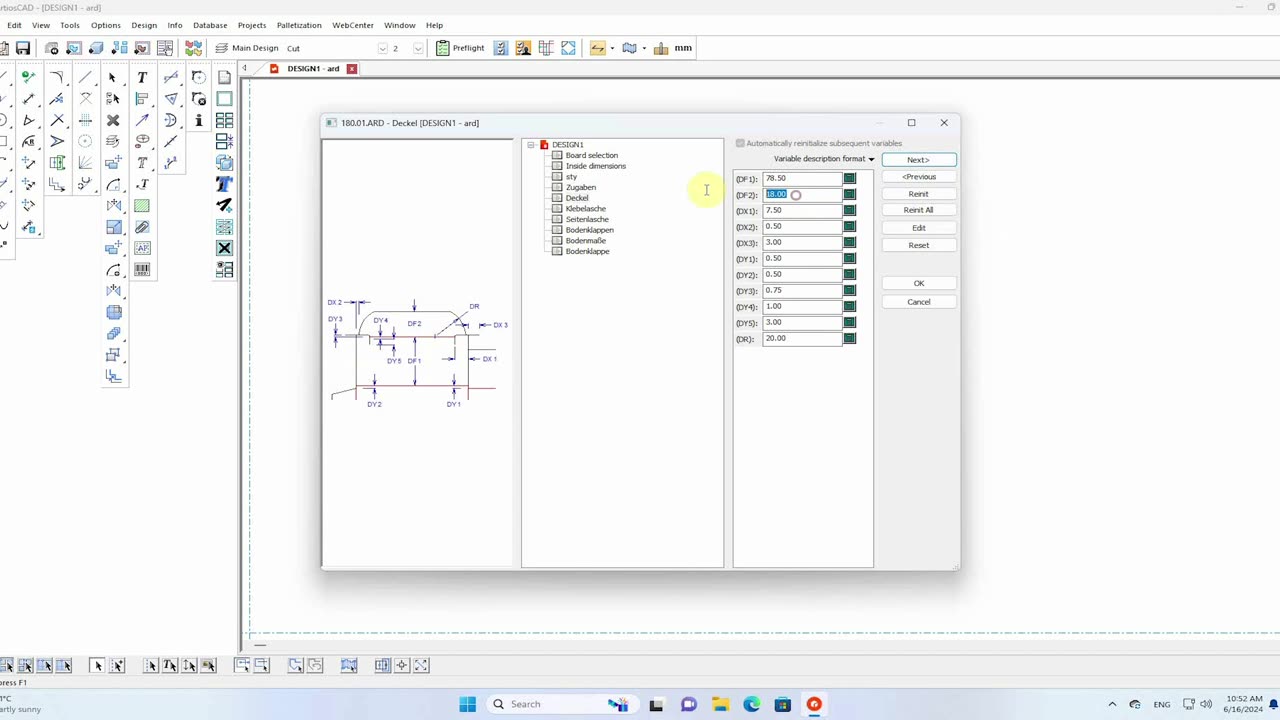Click the DF1 value field 78.50
Screen dimensions: 1280x720
click(x=802, y=178)
